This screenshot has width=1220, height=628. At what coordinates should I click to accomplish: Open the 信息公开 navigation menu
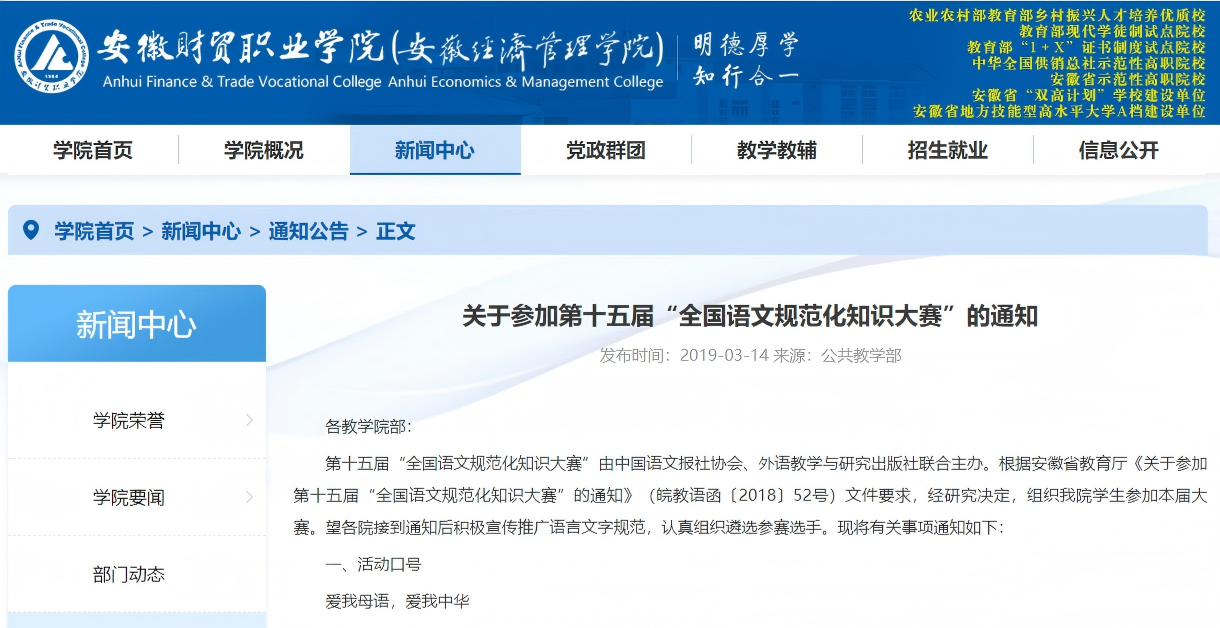pos(1119,150)
